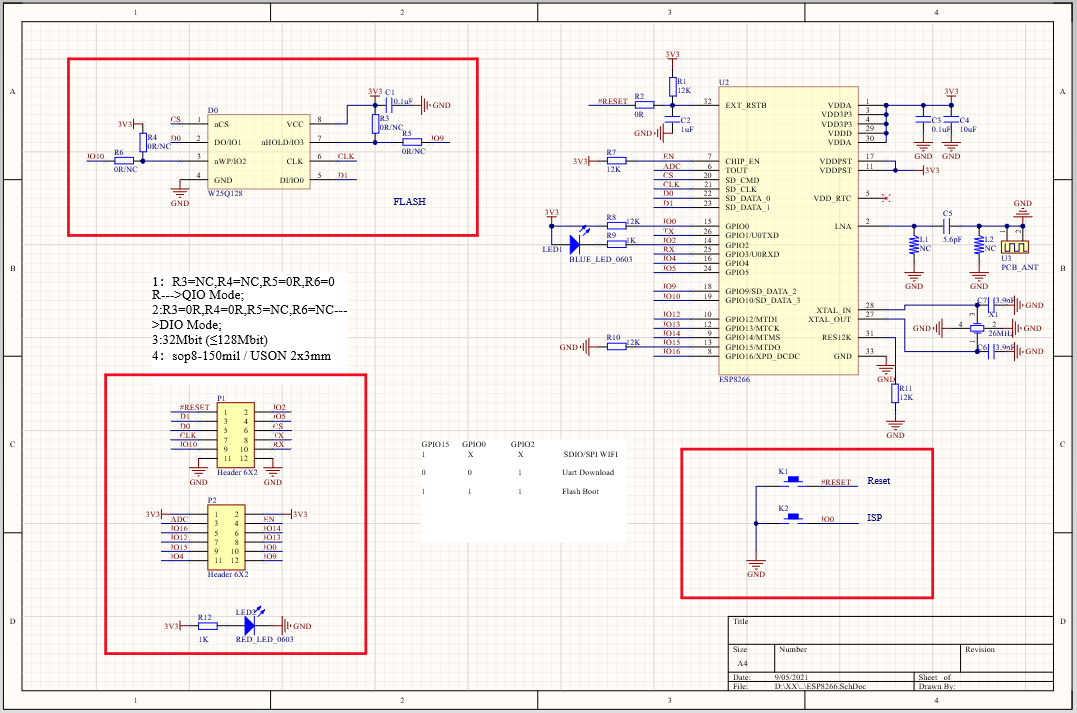Click the 'SDIO/SPI WIFI' table entry
Screen dimensions: 1077x713
(591, 454)
